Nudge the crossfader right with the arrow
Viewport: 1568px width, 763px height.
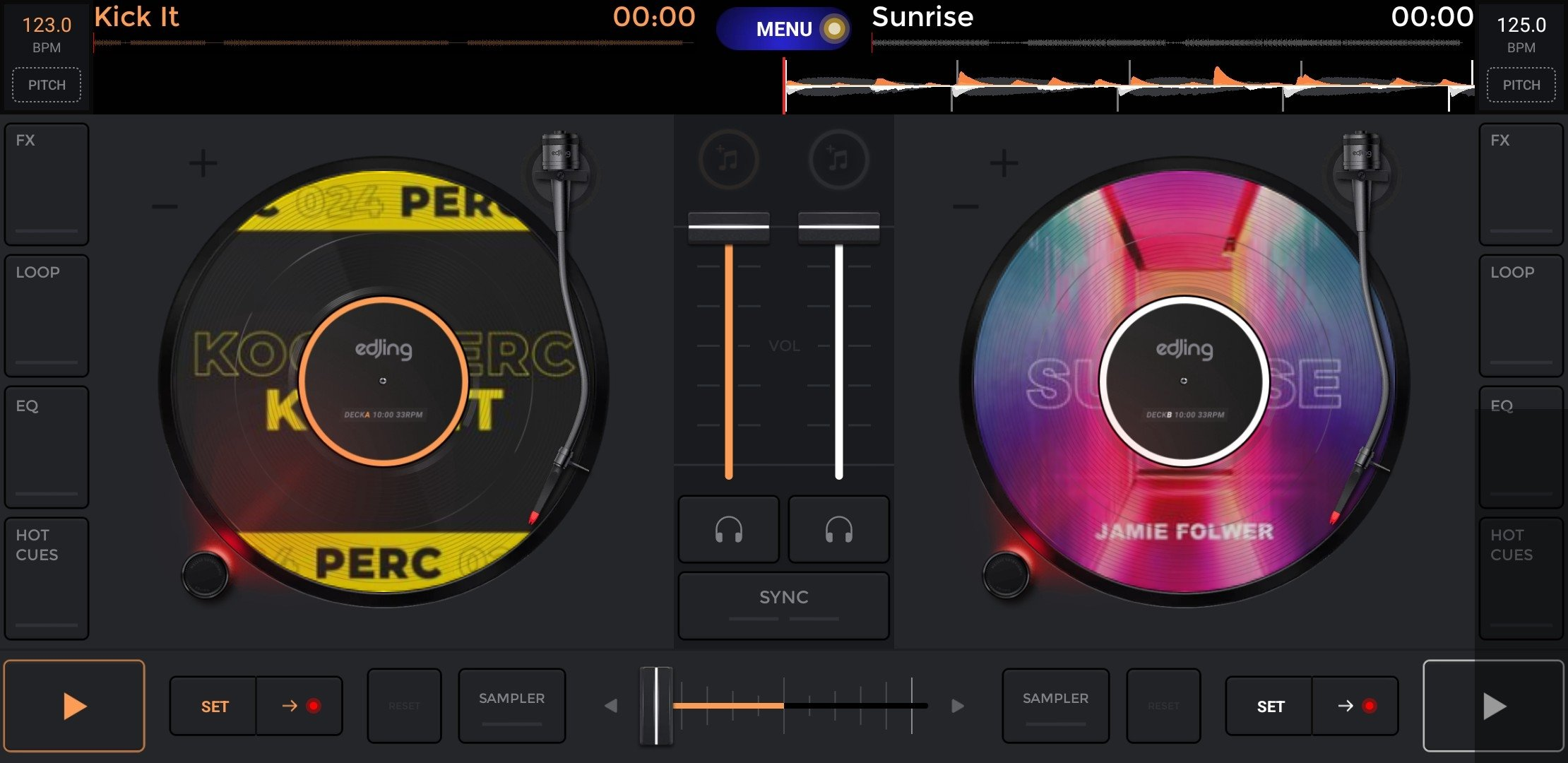(957, 706)
